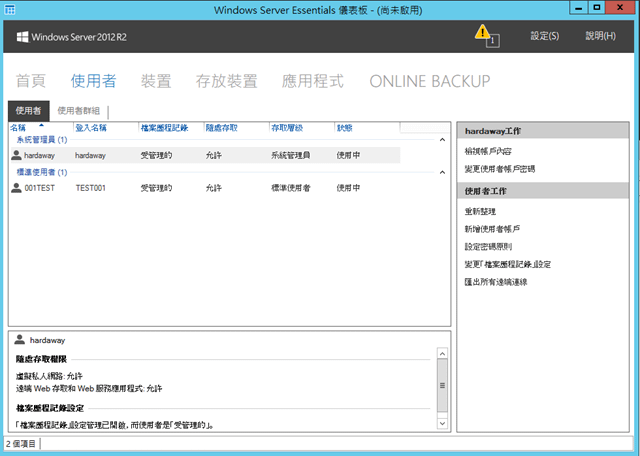Select the 001TEST user avatar icon
The image size is (640, 456).
[16, 188]
